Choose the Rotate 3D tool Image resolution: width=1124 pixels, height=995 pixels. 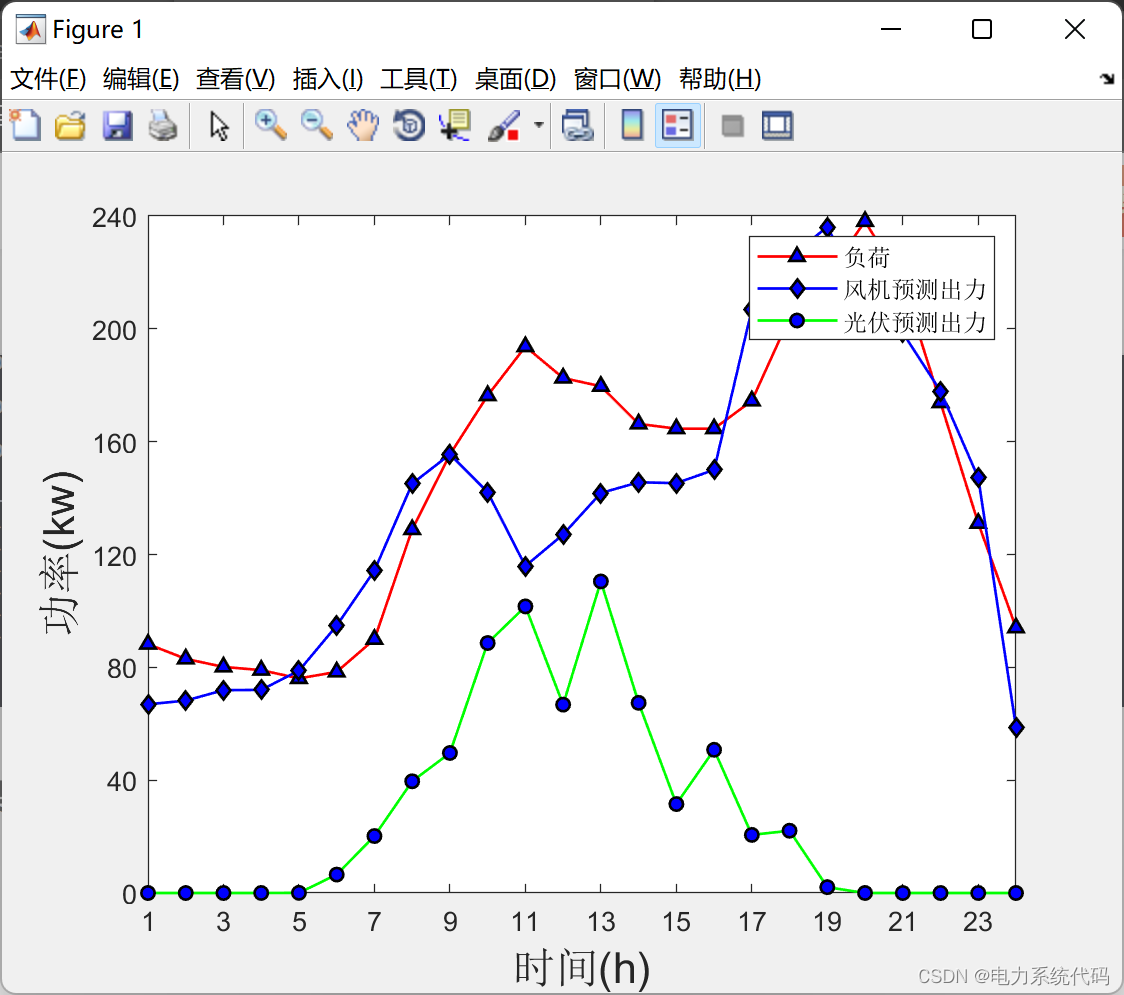tap(409, 126)
